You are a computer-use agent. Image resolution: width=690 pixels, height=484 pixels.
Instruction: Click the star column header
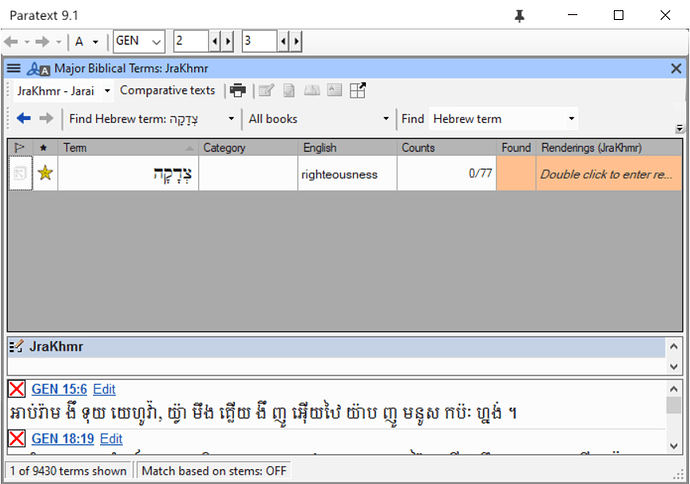tap(45, 147)
